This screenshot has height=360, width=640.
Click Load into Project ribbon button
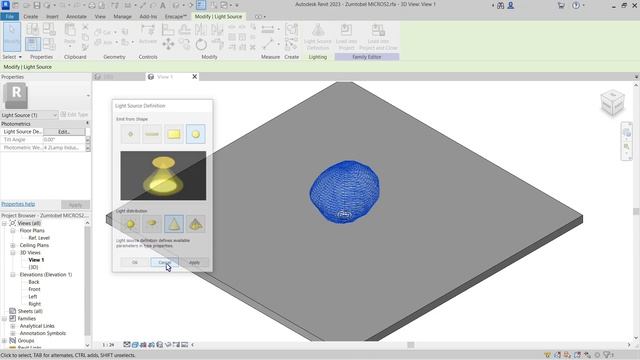pos(346,37)
